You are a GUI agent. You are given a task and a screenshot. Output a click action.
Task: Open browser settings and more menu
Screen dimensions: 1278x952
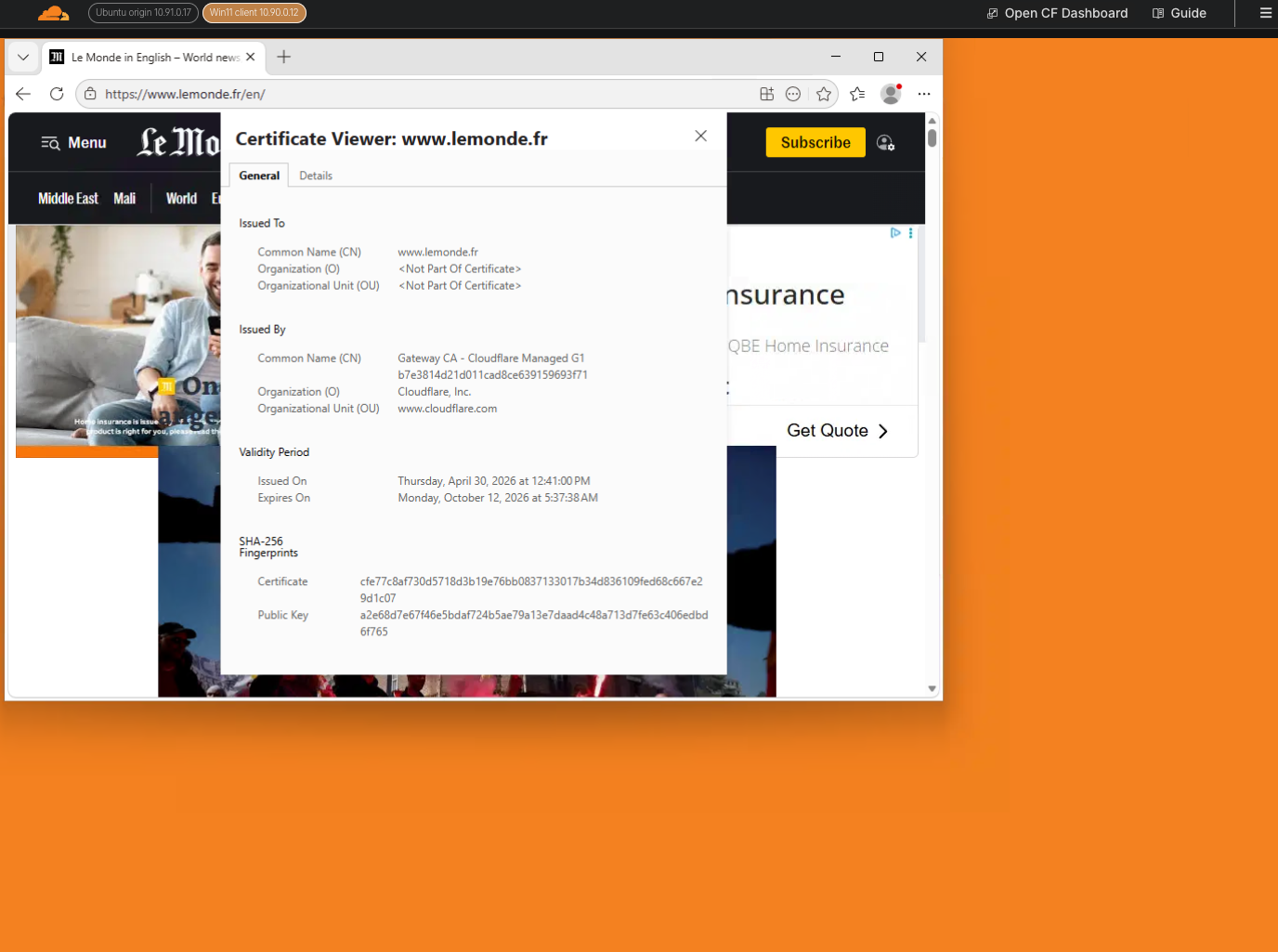click(x=923, y=94)
